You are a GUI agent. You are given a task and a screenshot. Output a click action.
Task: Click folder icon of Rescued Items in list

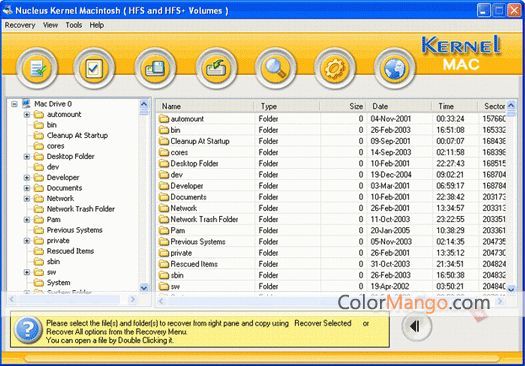[164, 264]
